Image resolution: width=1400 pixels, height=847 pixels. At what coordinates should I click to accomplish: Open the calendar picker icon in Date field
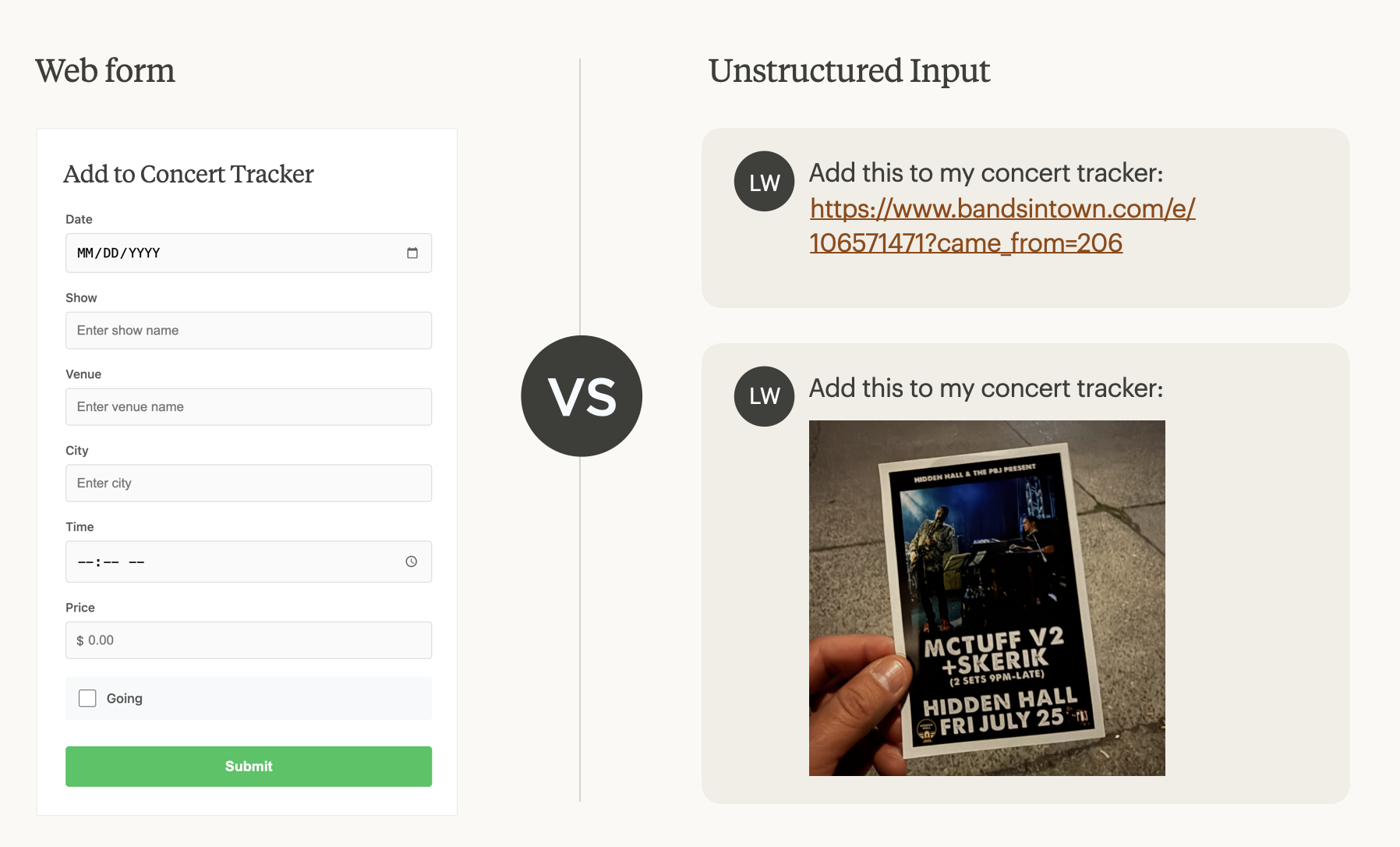(412, 253)
